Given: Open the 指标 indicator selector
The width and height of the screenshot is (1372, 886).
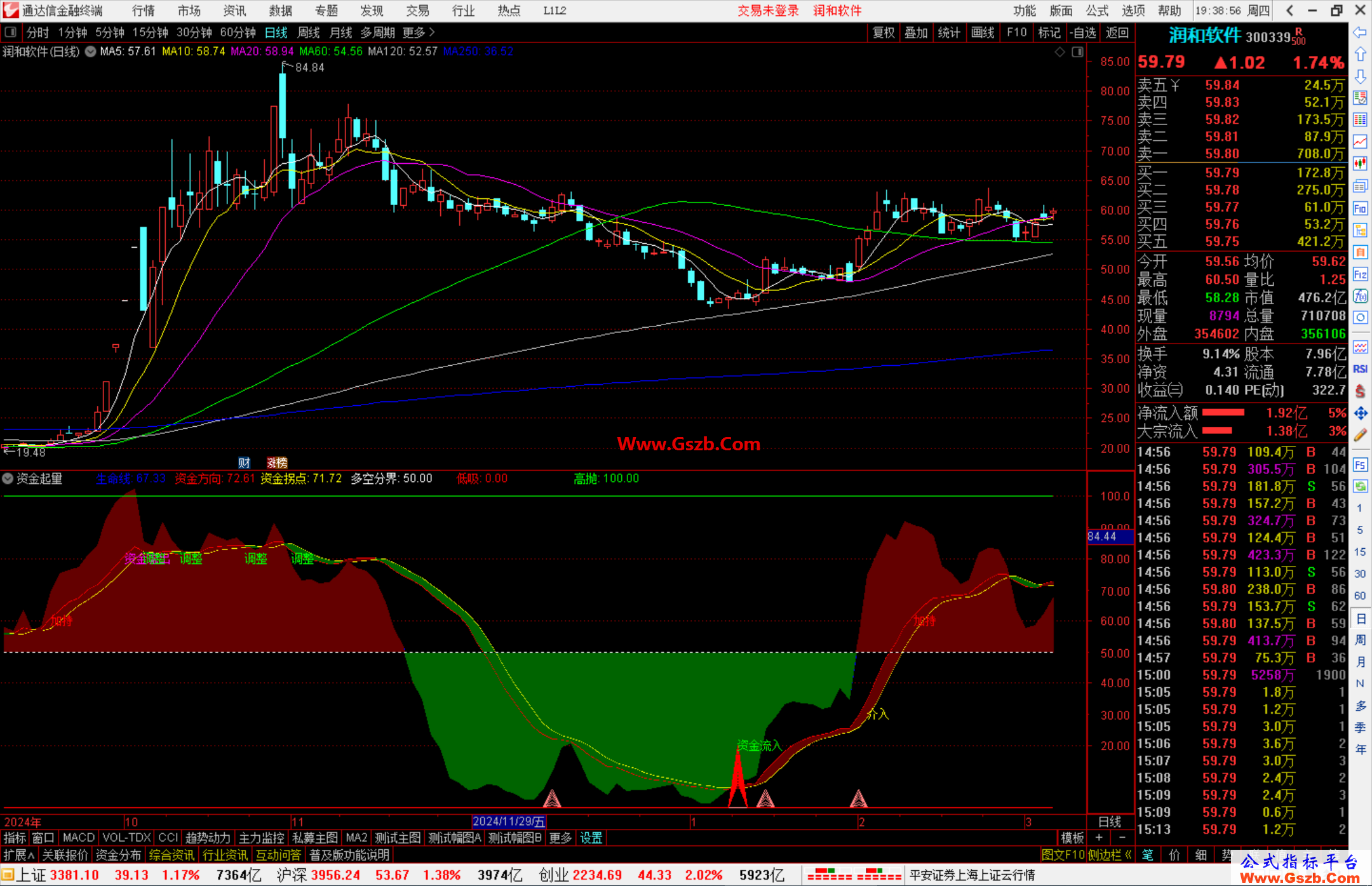Looking at the screenshot, I should (15, 838).
